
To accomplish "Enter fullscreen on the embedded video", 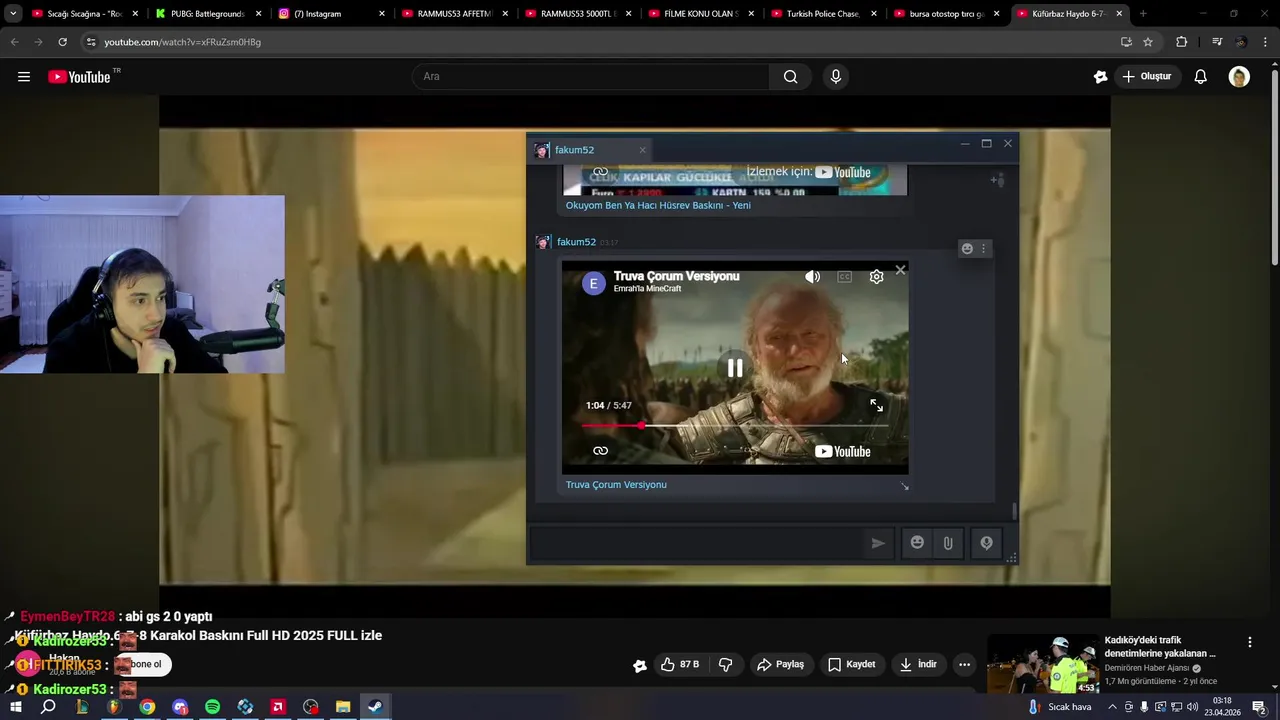I will point(876,405).
